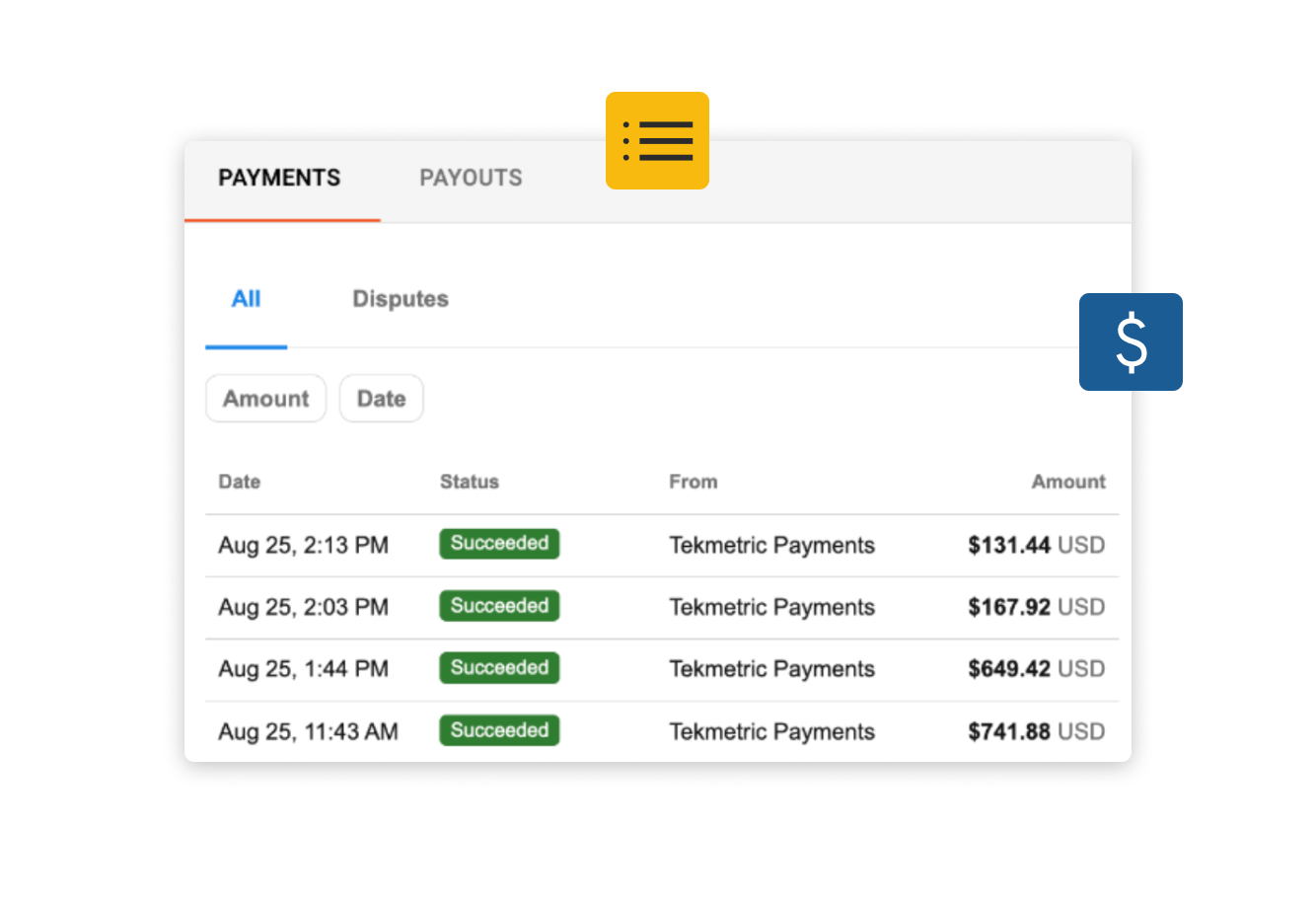Click the blue dollar sign icon

1131,341
